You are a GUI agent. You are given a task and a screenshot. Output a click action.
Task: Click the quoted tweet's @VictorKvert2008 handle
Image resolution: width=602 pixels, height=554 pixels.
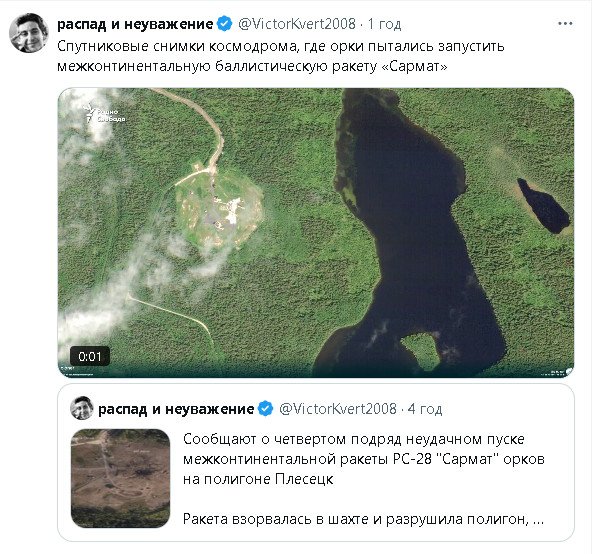[338, 409]
